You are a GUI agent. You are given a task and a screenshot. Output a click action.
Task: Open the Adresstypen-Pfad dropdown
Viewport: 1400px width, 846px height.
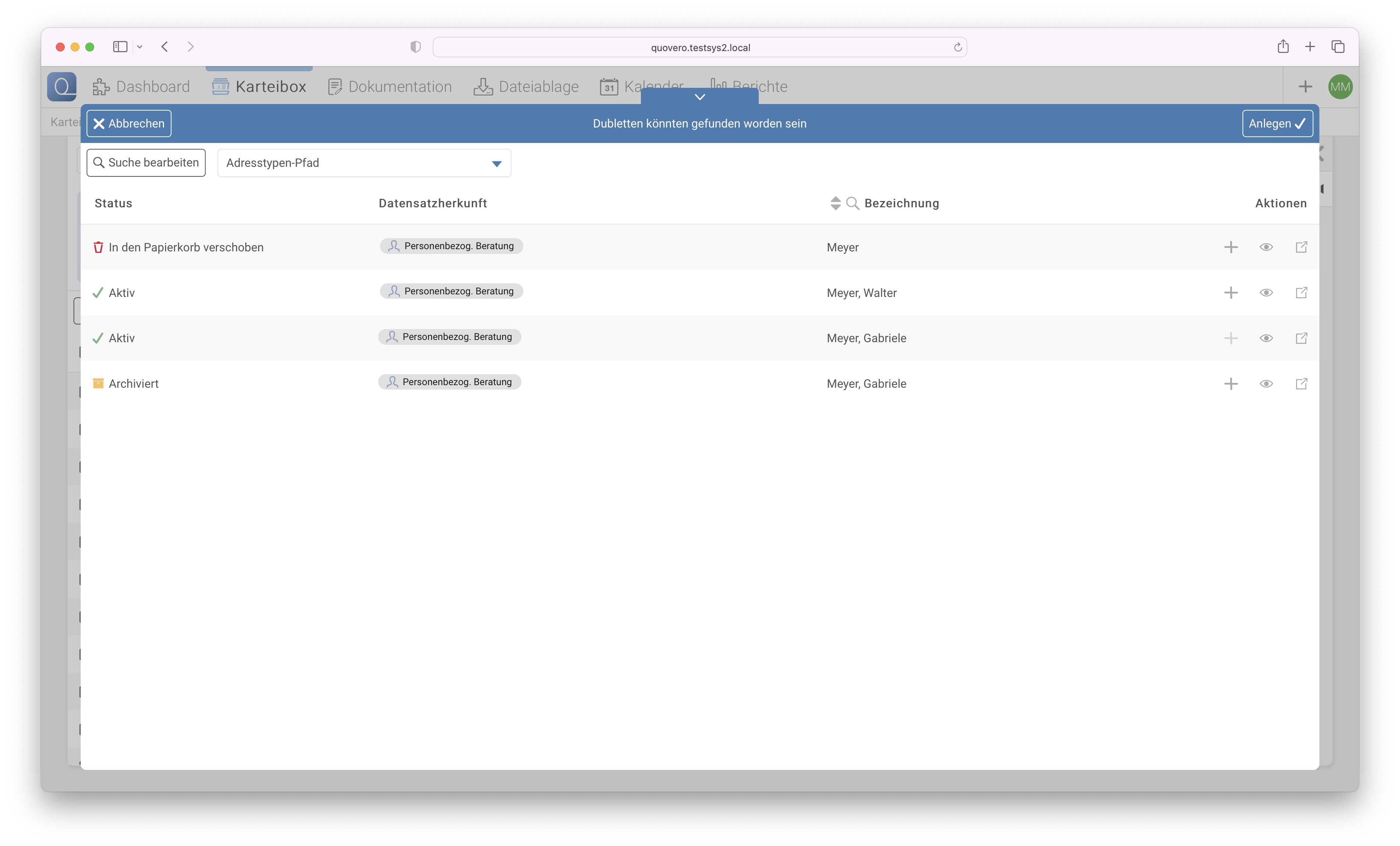[364, 163]
